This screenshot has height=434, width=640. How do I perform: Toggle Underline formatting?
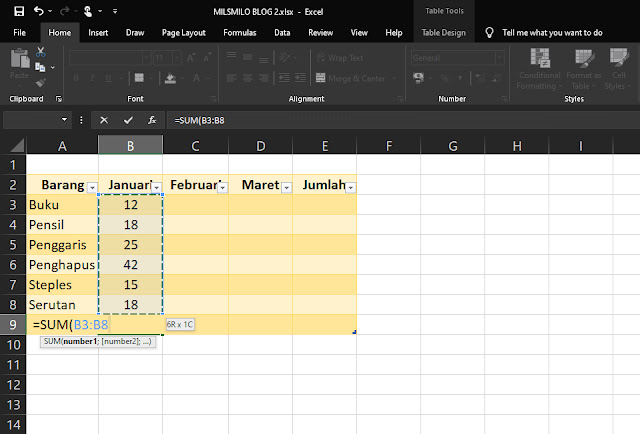(108, 78)
